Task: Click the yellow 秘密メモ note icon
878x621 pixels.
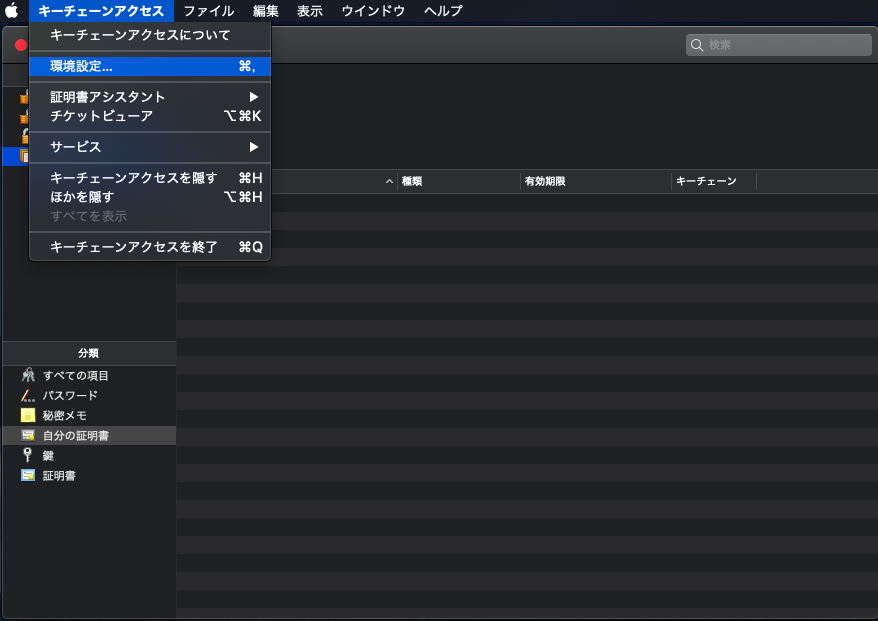Action: [x=28, y=416]
